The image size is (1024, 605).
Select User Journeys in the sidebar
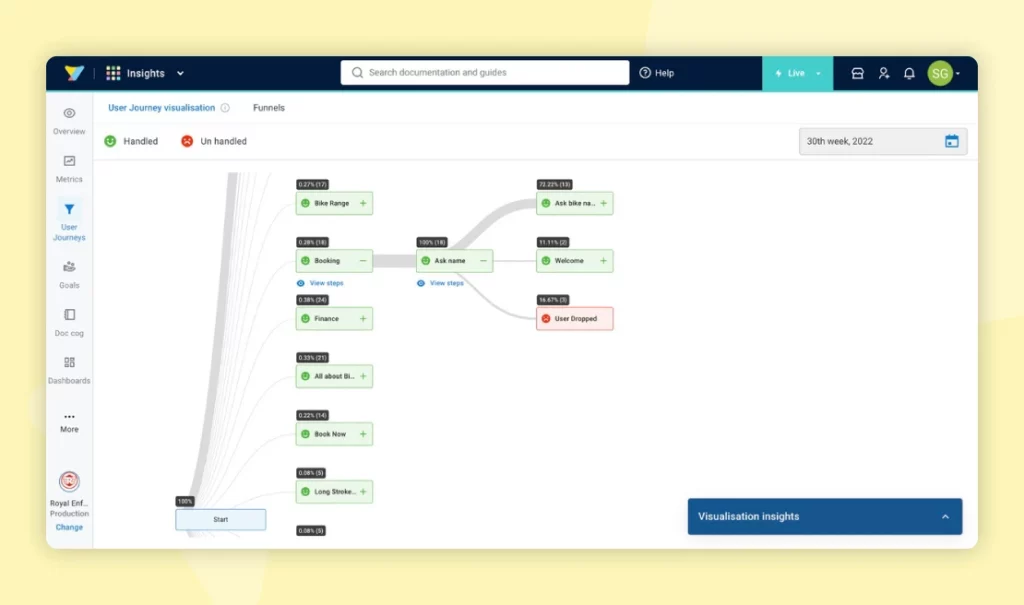click(69, 221)
